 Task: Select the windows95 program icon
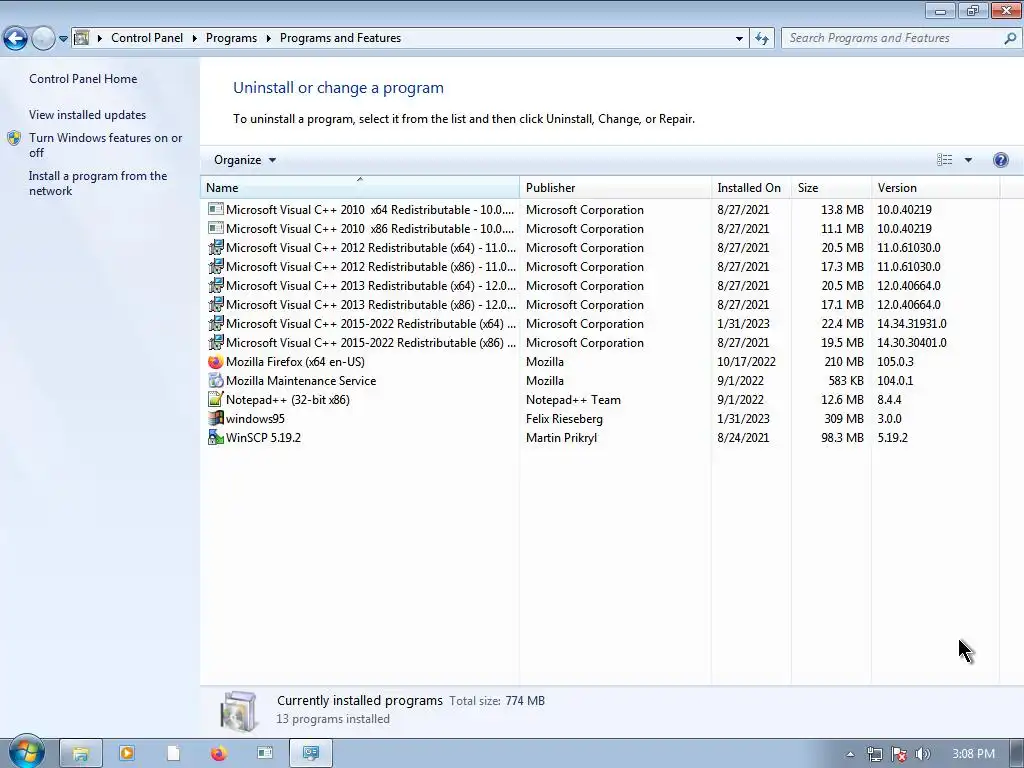(x=216, y=418)
